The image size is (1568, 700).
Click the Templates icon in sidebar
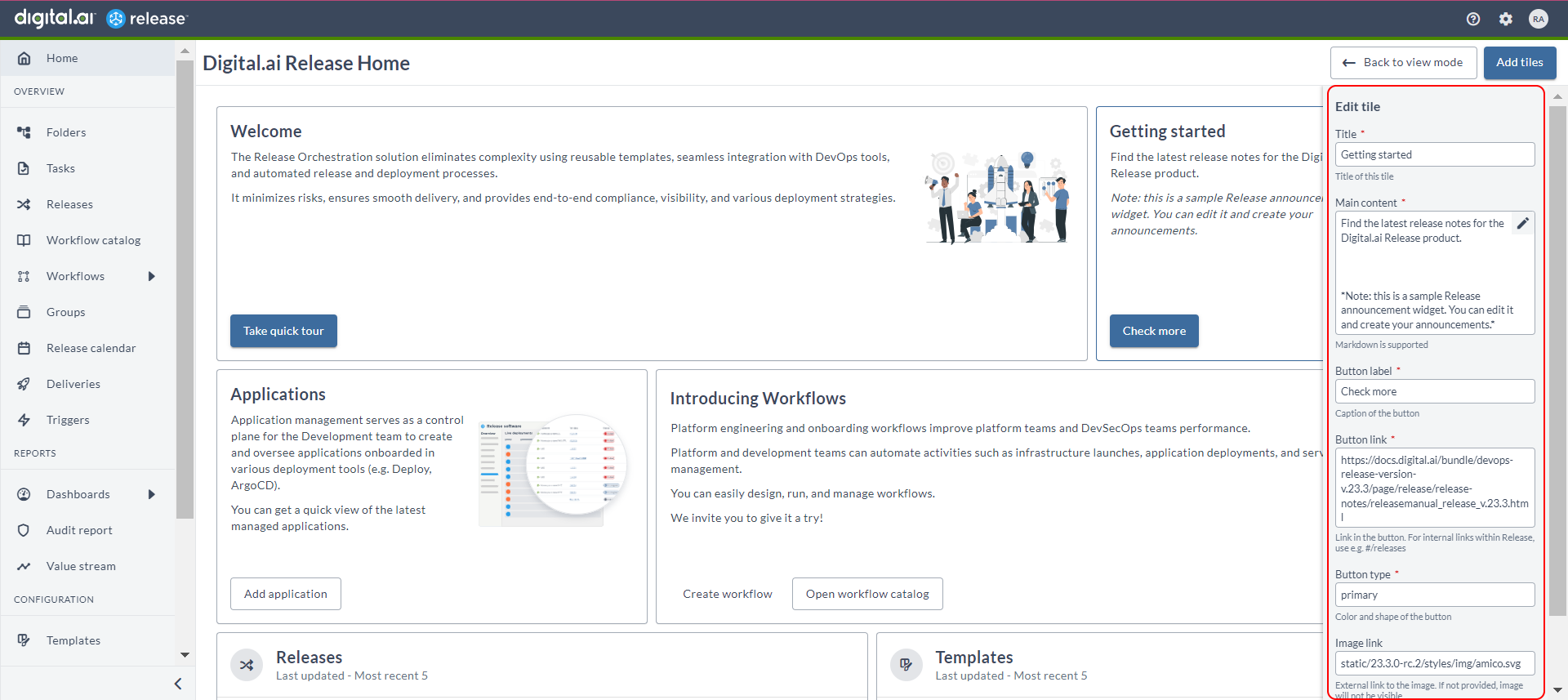[24, 640]
